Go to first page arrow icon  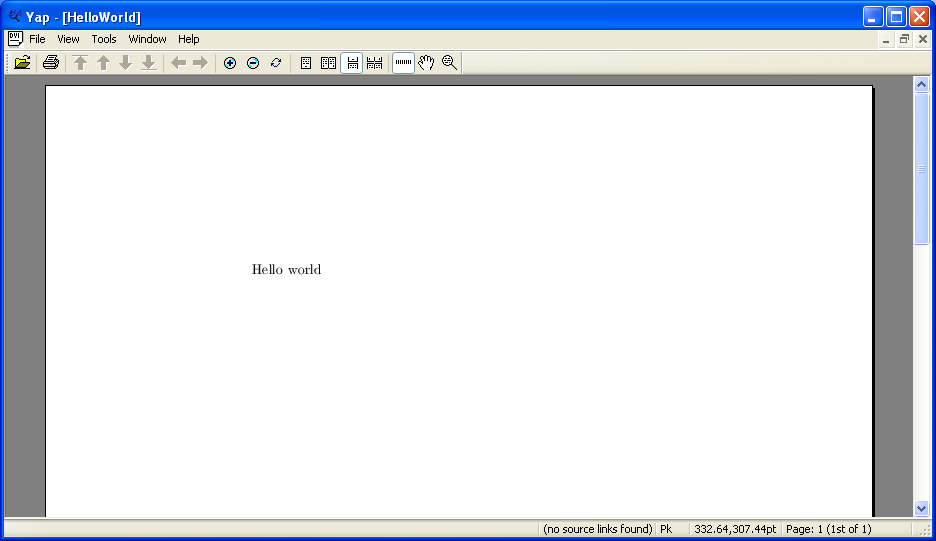(81, 63)
